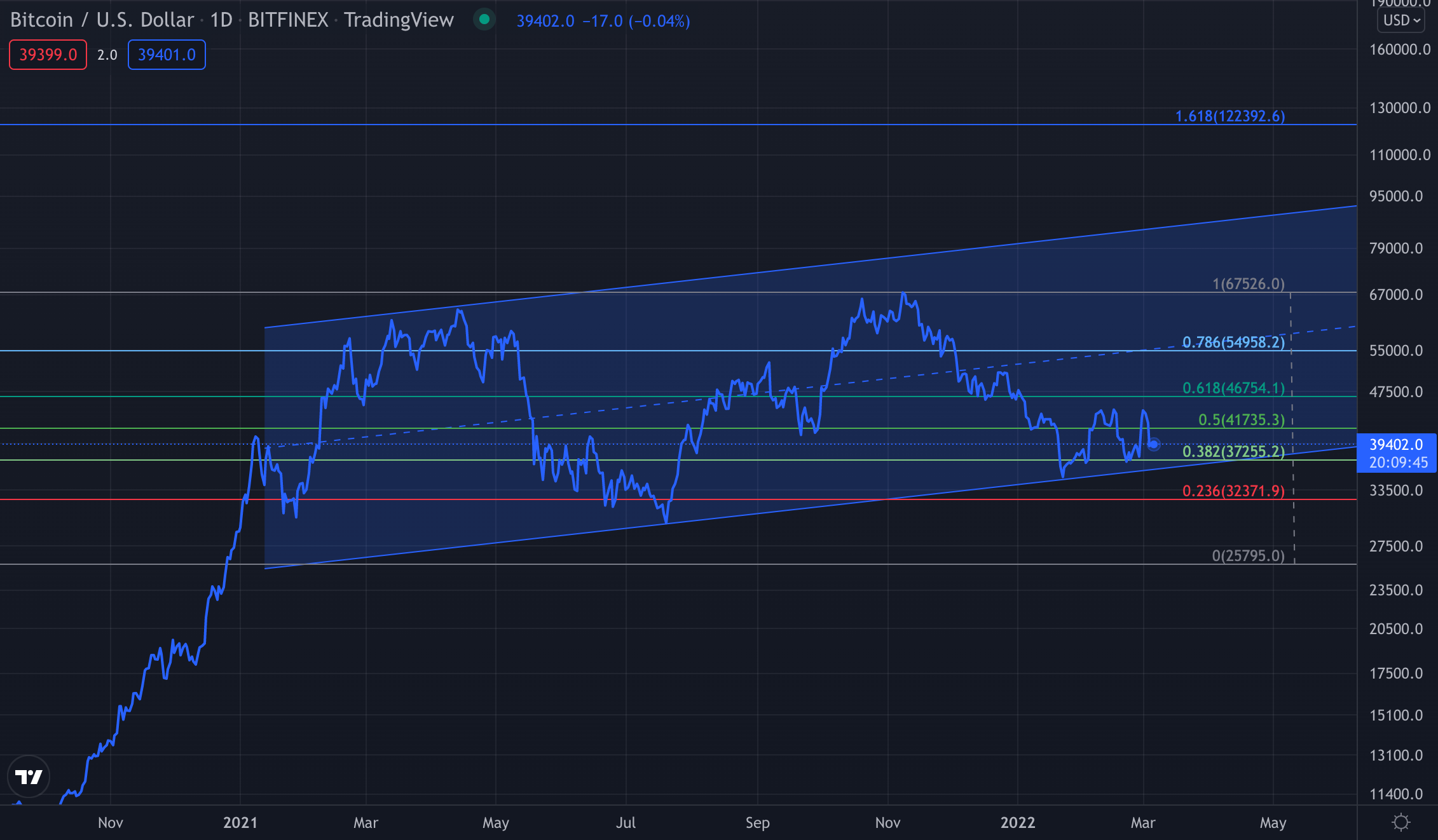Click the red sell price 39399.0 button
The width and height of the screenshot is (1438, 840).
(x=48, y=55)
